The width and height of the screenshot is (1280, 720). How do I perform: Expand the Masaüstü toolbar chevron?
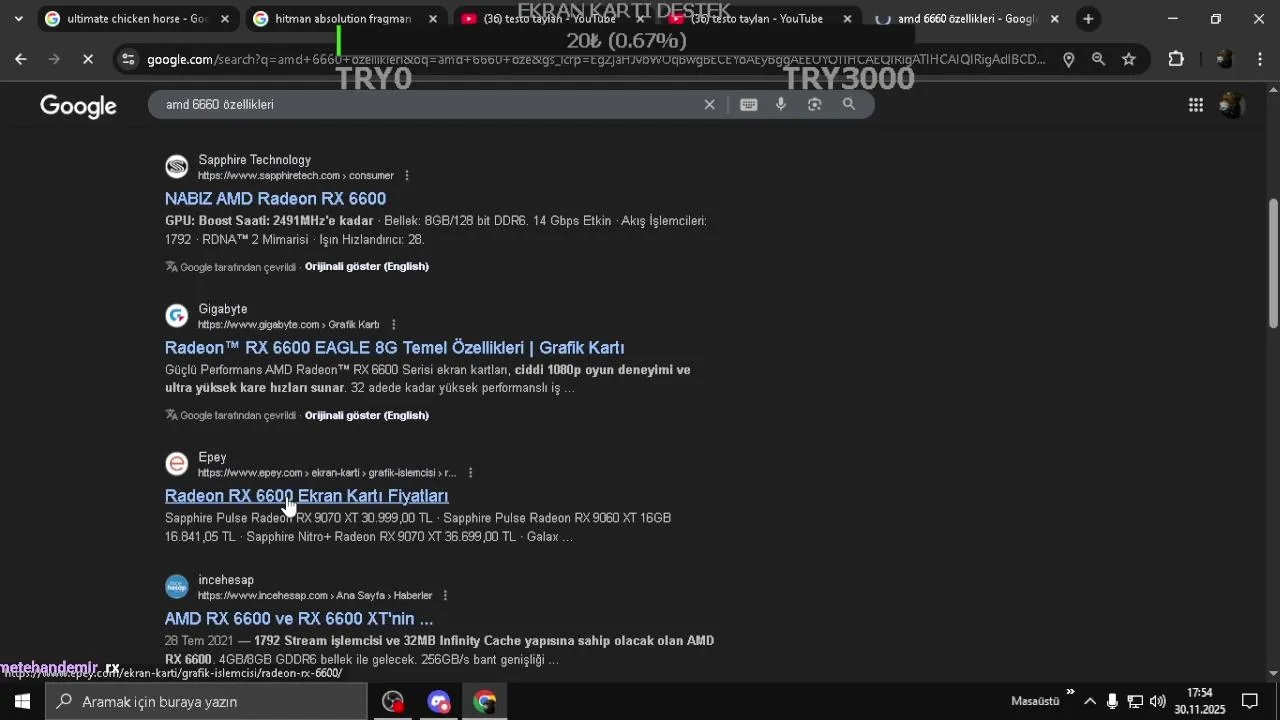coord(1070,692)
